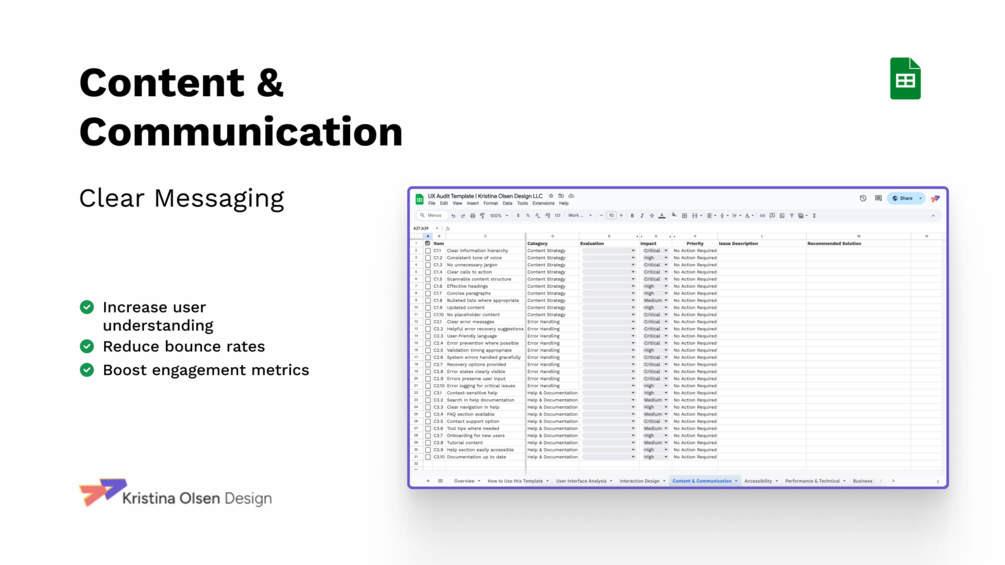Switch to How to Use this Template tab

pos(518,480)
